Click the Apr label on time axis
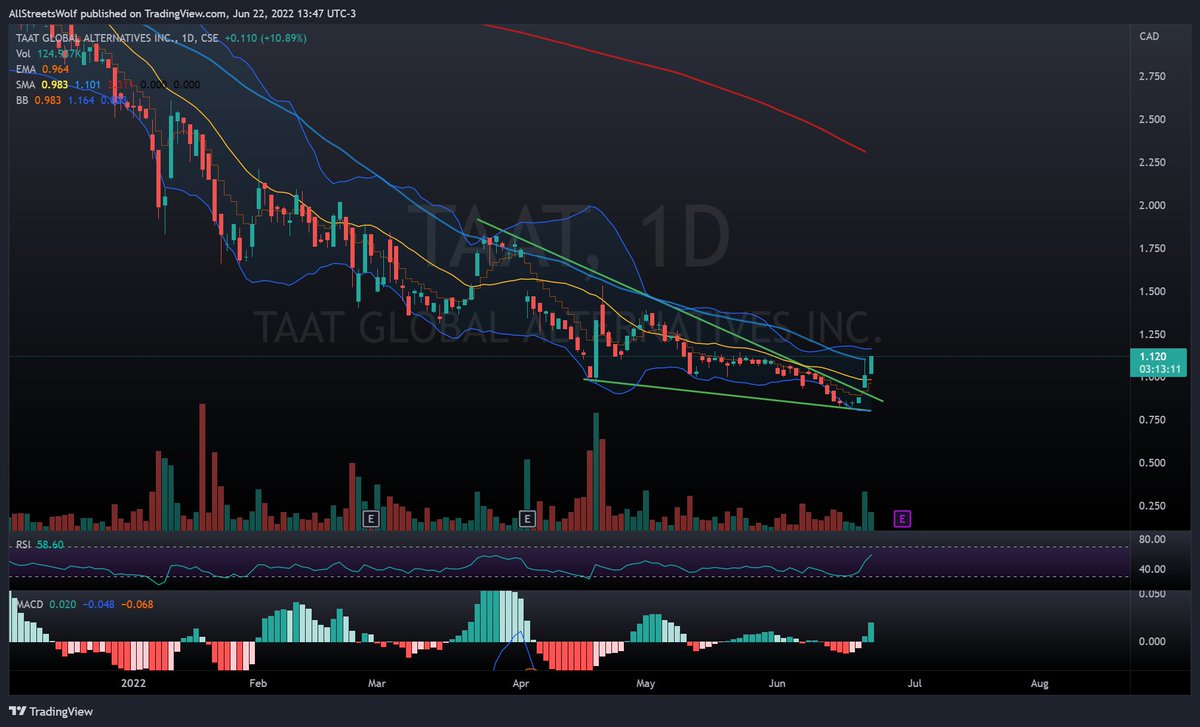Viewport: 1200px width, 727px height. coord(521,684)
